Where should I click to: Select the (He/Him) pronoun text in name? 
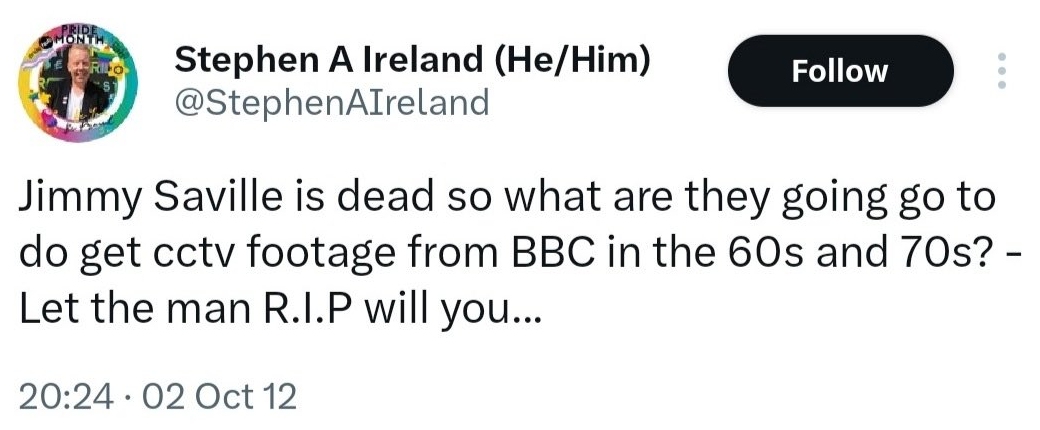[567, 61]
